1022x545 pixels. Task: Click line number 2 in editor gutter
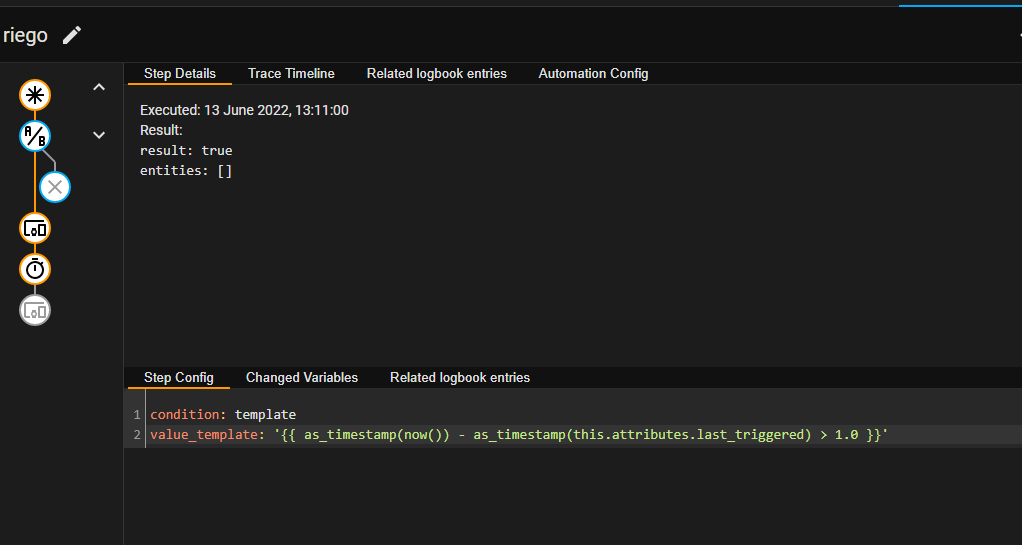(x=137, y=435)
